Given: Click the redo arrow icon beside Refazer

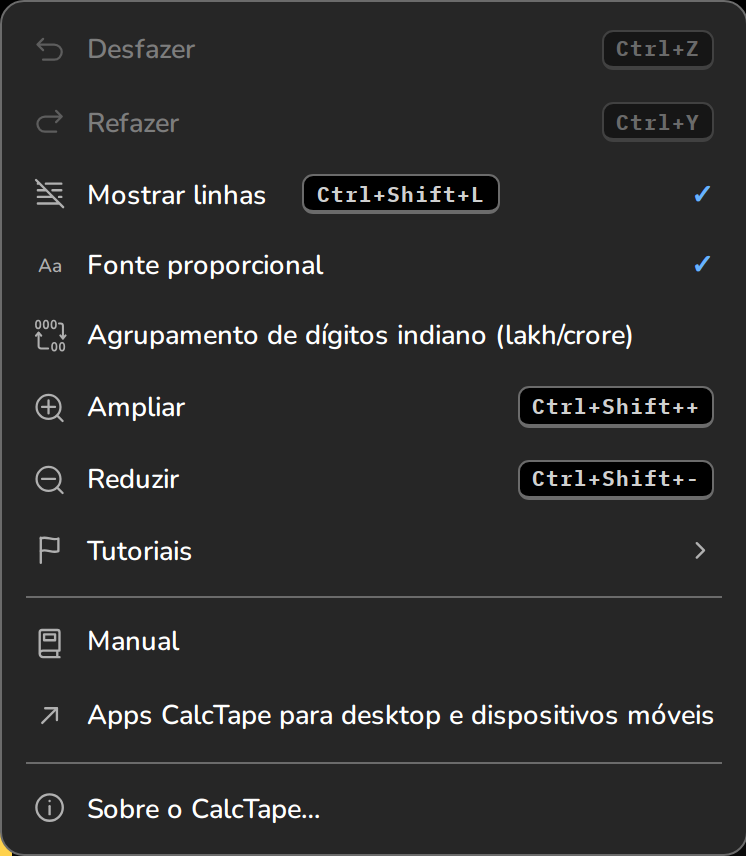Looking at the screenshot, I should pos(50,122).
